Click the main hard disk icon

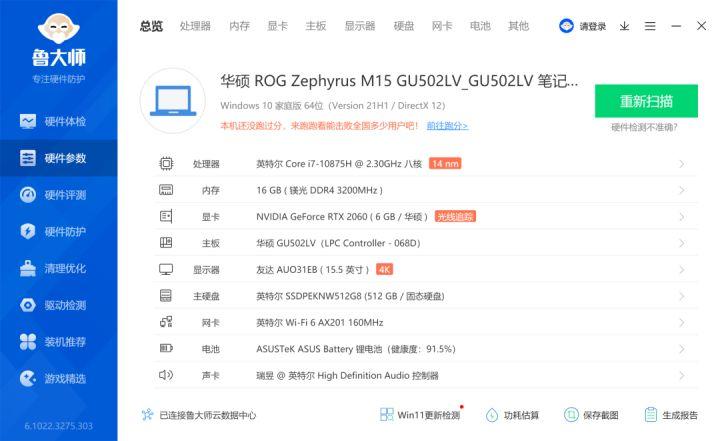tap(166, 295)
